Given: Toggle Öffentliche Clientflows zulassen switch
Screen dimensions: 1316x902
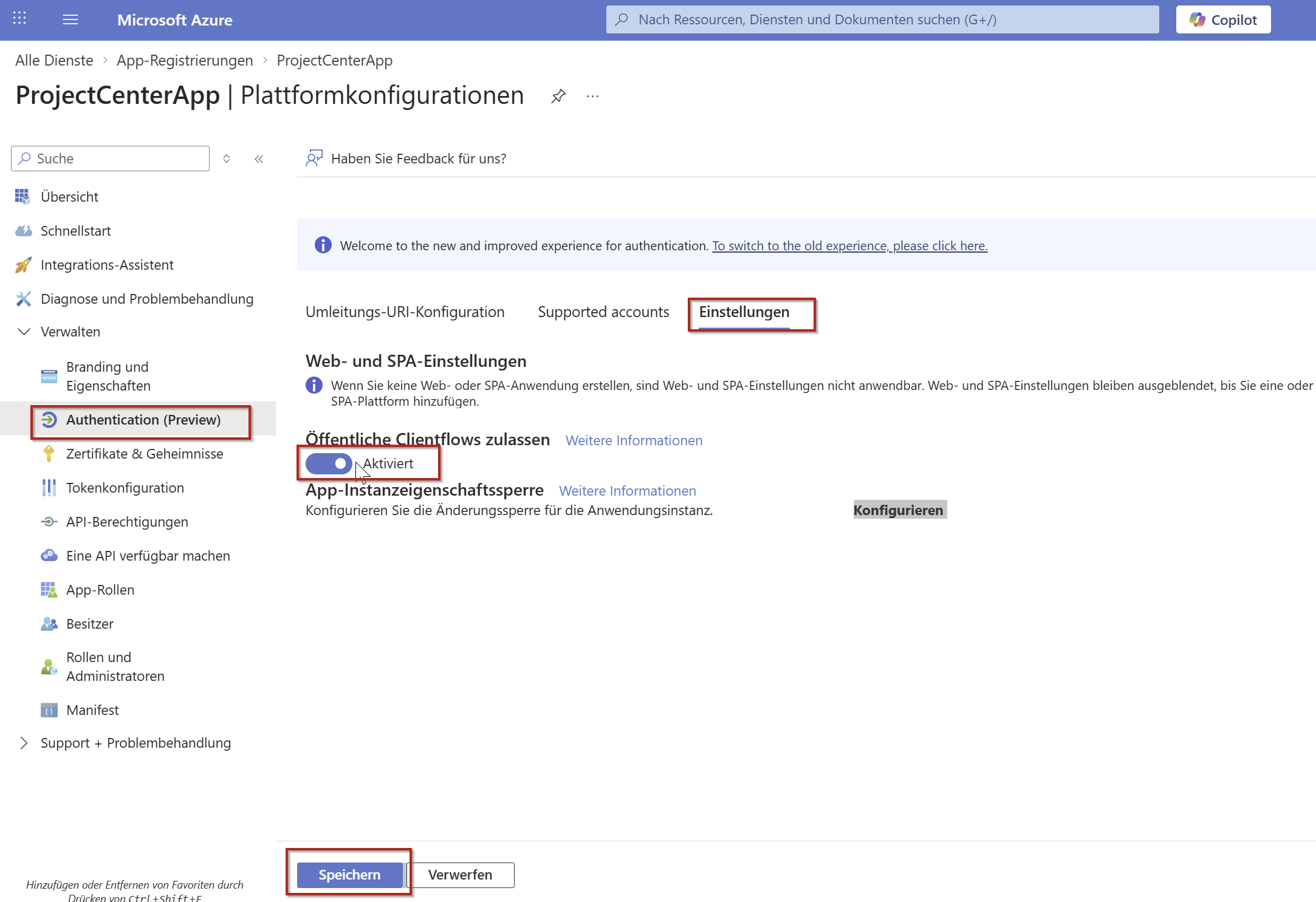Looking at the screenshot, I should (329, 463).
